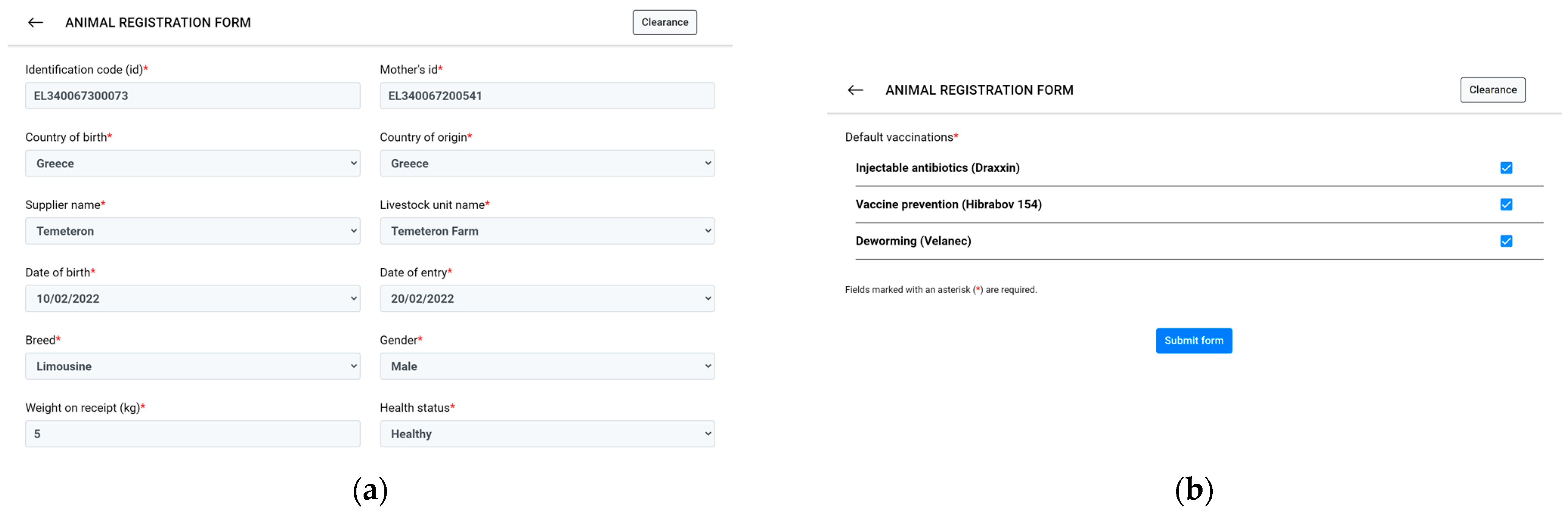The image size is (1568, 514).
Task: Open the Supplier name dropdown
Action: pos(192,231)
